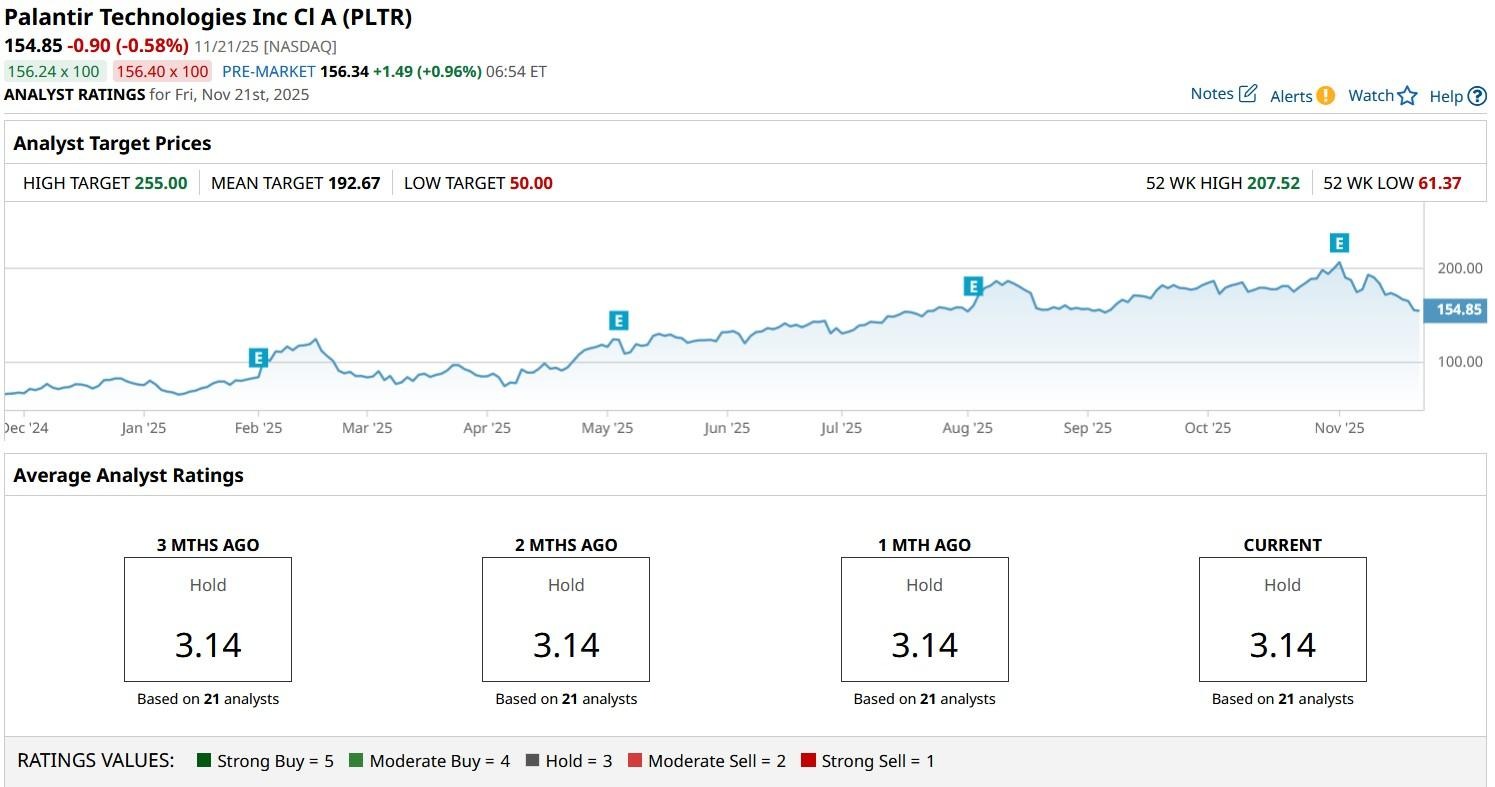Image resolution: width=1495 pixels, height=787 pixels.
Task: Select the 3 MTHS AGO rating box
Action: 208,620
